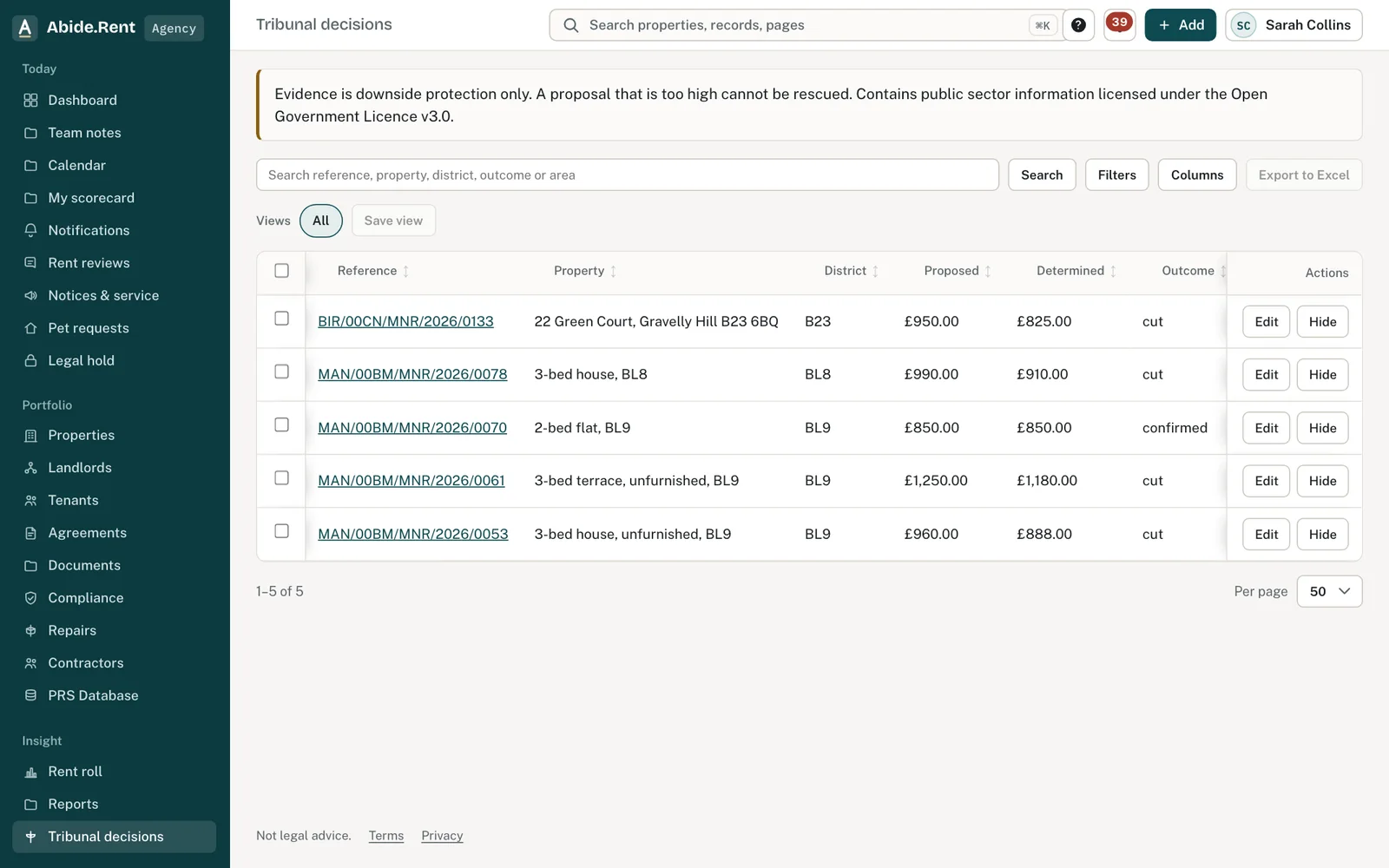The height and width of the screenshot is (868, 1389).
Task: Open the help question-mark icon
Action: coord(1078,25)
